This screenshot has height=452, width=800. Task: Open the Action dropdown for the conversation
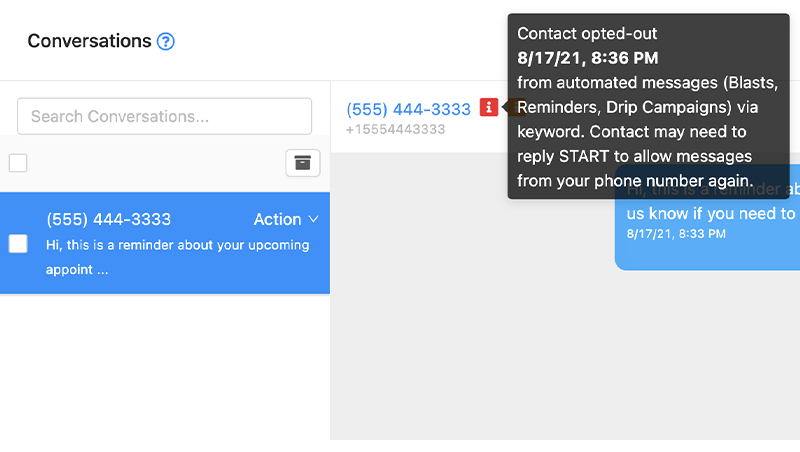click(286, 219)
